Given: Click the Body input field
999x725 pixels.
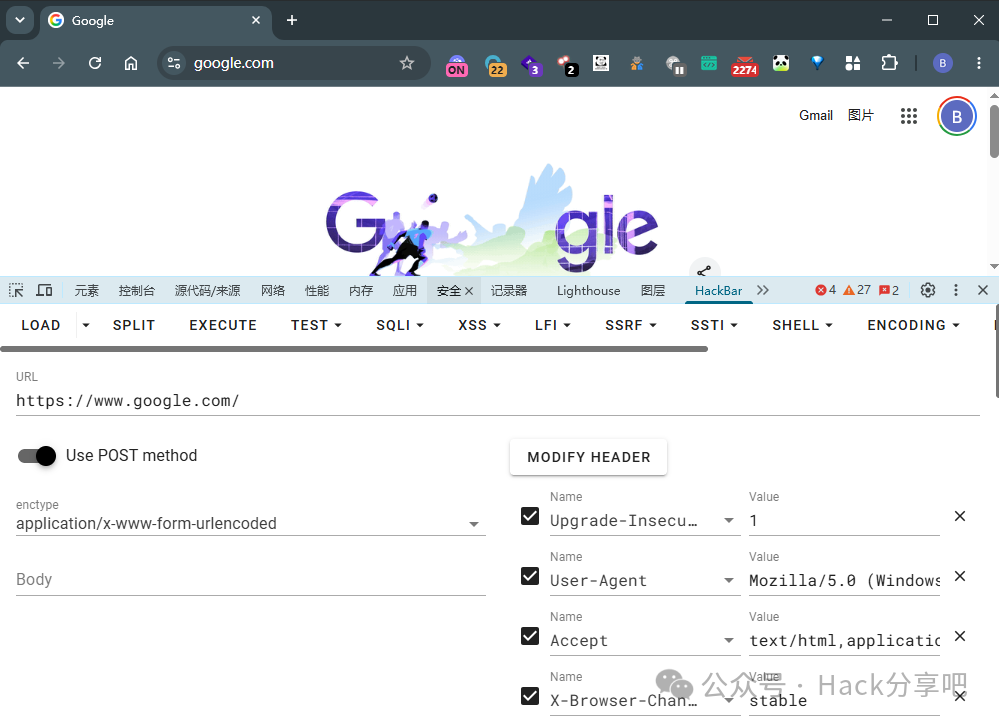Looking at the screenshot, I should pos(250,579).
